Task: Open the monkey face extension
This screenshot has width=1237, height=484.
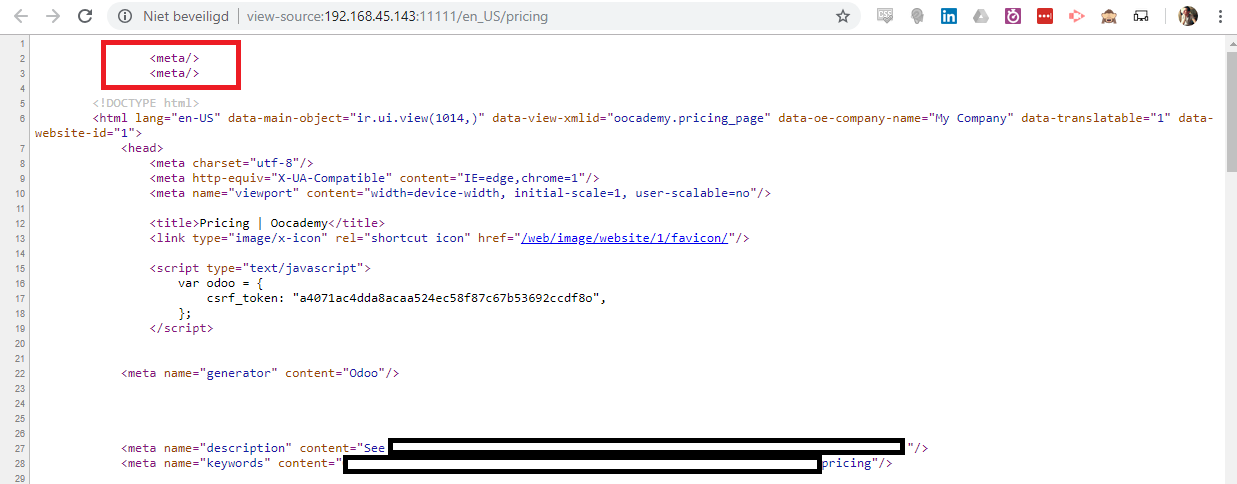Action: (1109, 16)
